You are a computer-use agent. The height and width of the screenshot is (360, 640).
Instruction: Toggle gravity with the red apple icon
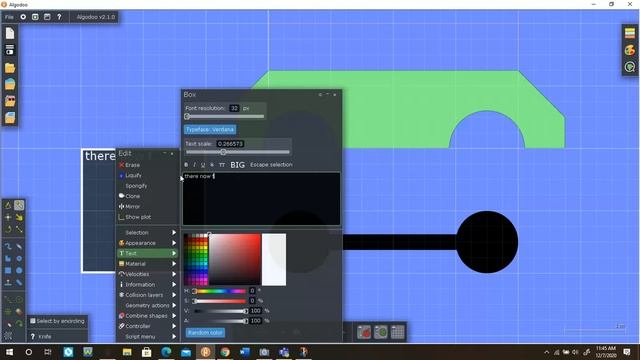coord(364,332)
